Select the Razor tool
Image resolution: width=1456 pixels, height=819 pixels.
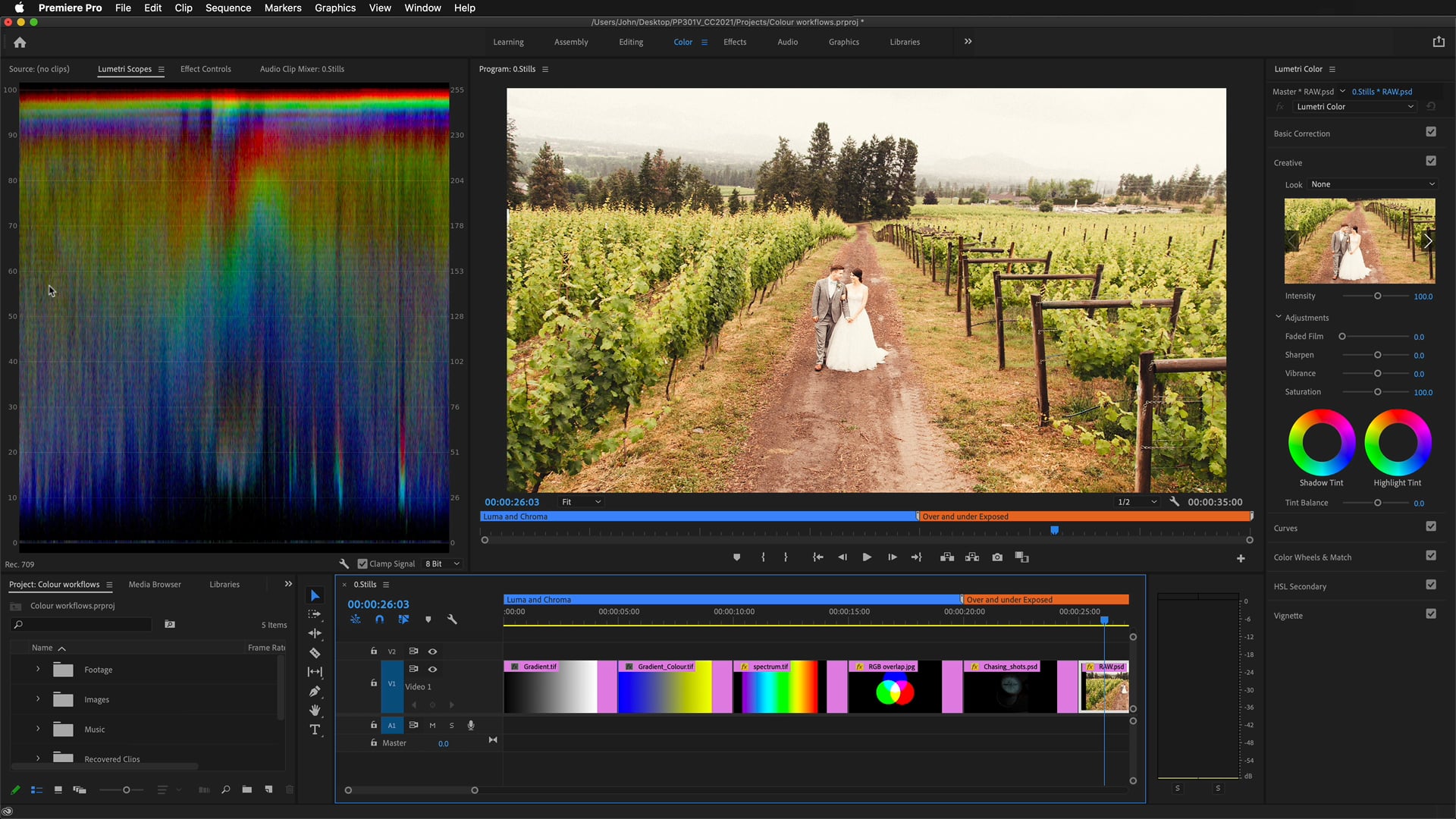(315, 652)
